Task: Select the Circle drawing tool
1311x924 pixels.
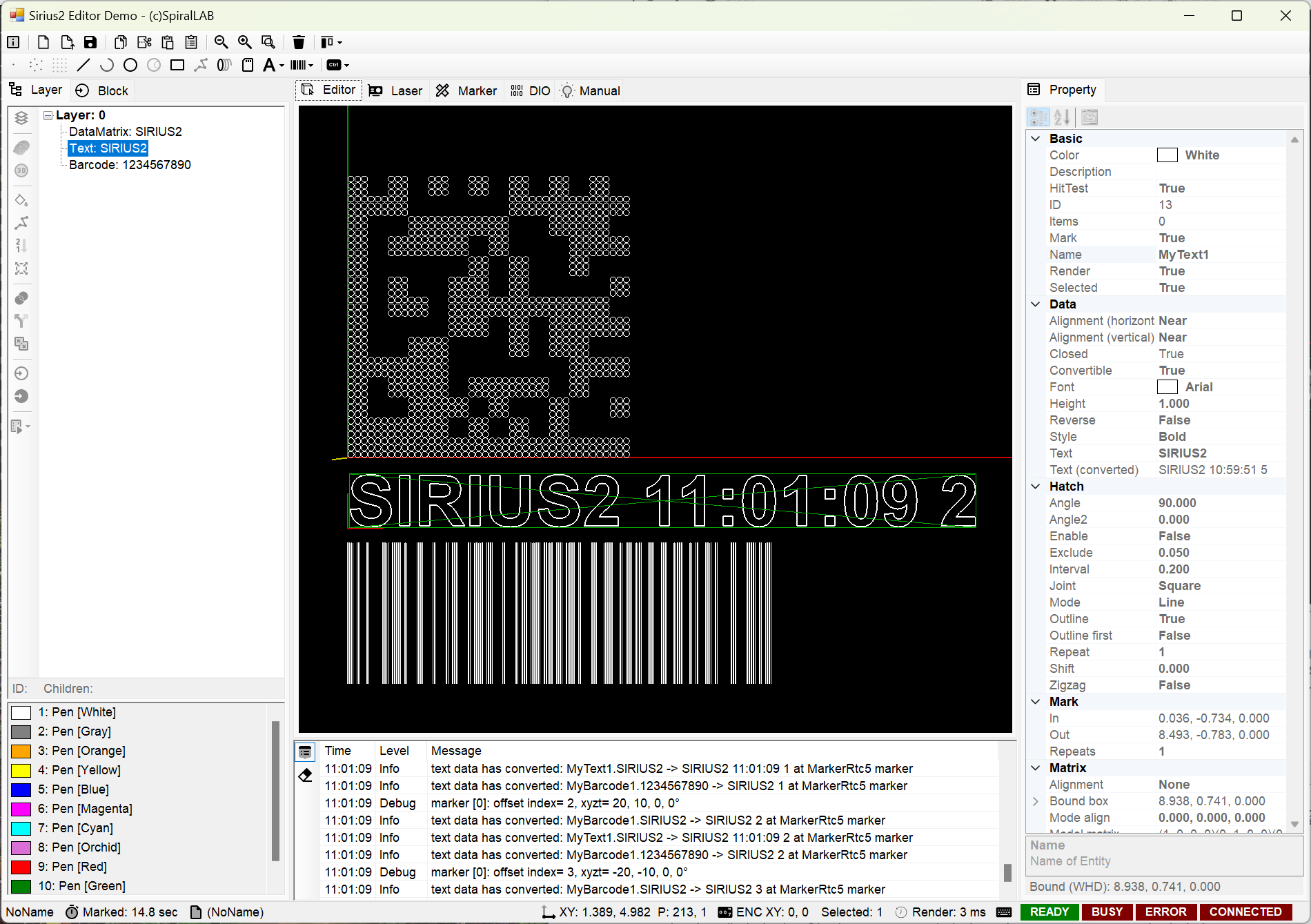Action: (x=130, y=65)
